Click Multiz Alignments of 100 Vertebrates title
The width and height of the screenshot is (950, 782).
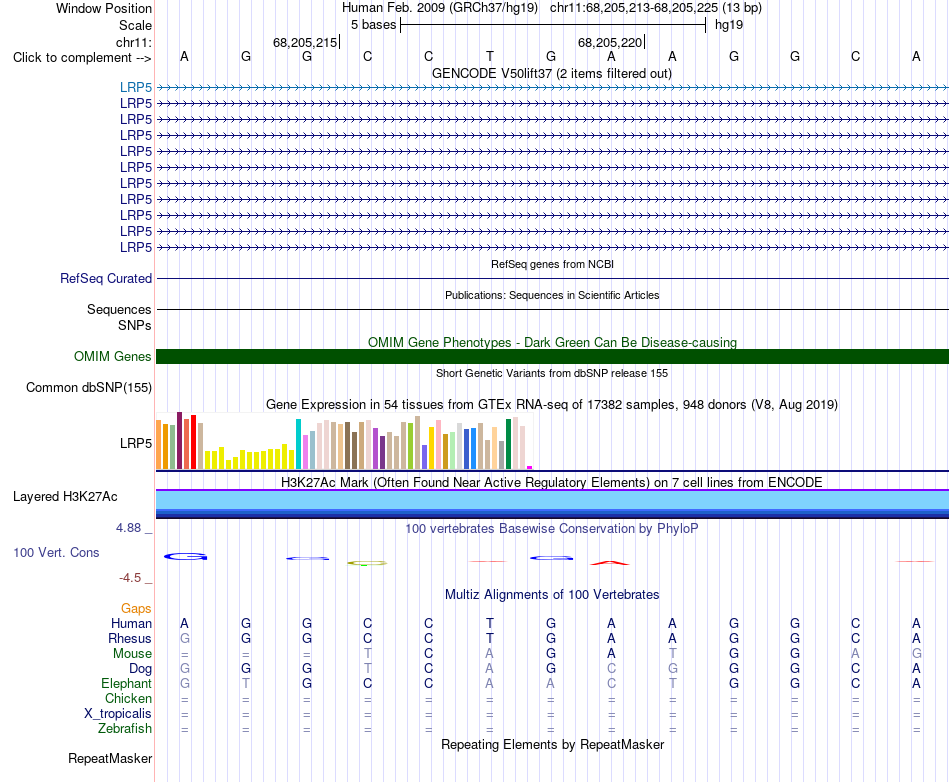(551, 594)
